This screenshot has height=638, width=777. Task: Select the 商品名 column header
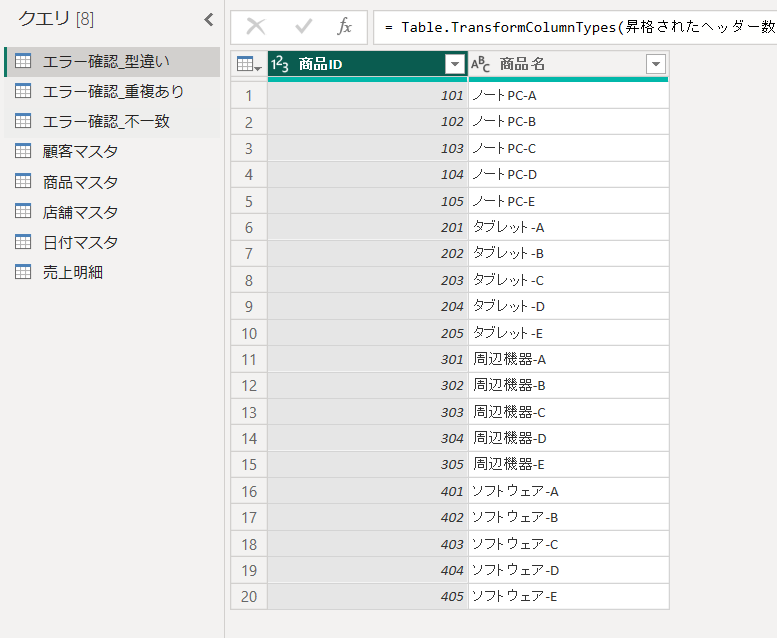(x=568, y=64)
